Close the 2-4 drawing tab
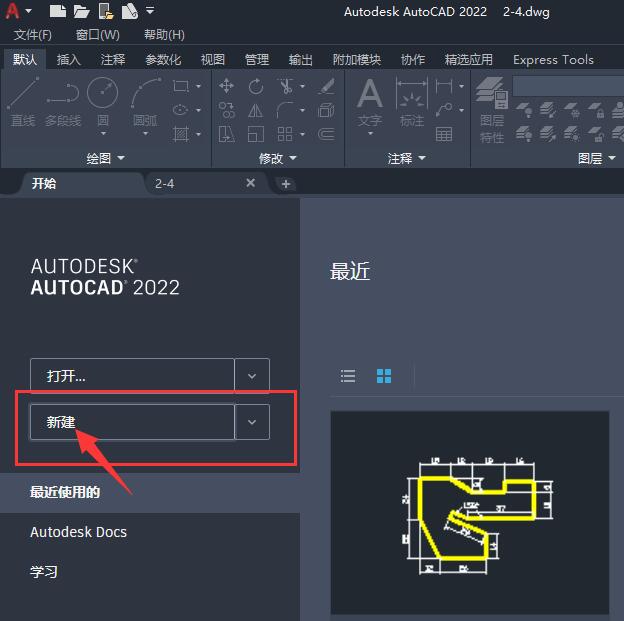This screenshot has width=624, height=621. [x=250, y=183]
